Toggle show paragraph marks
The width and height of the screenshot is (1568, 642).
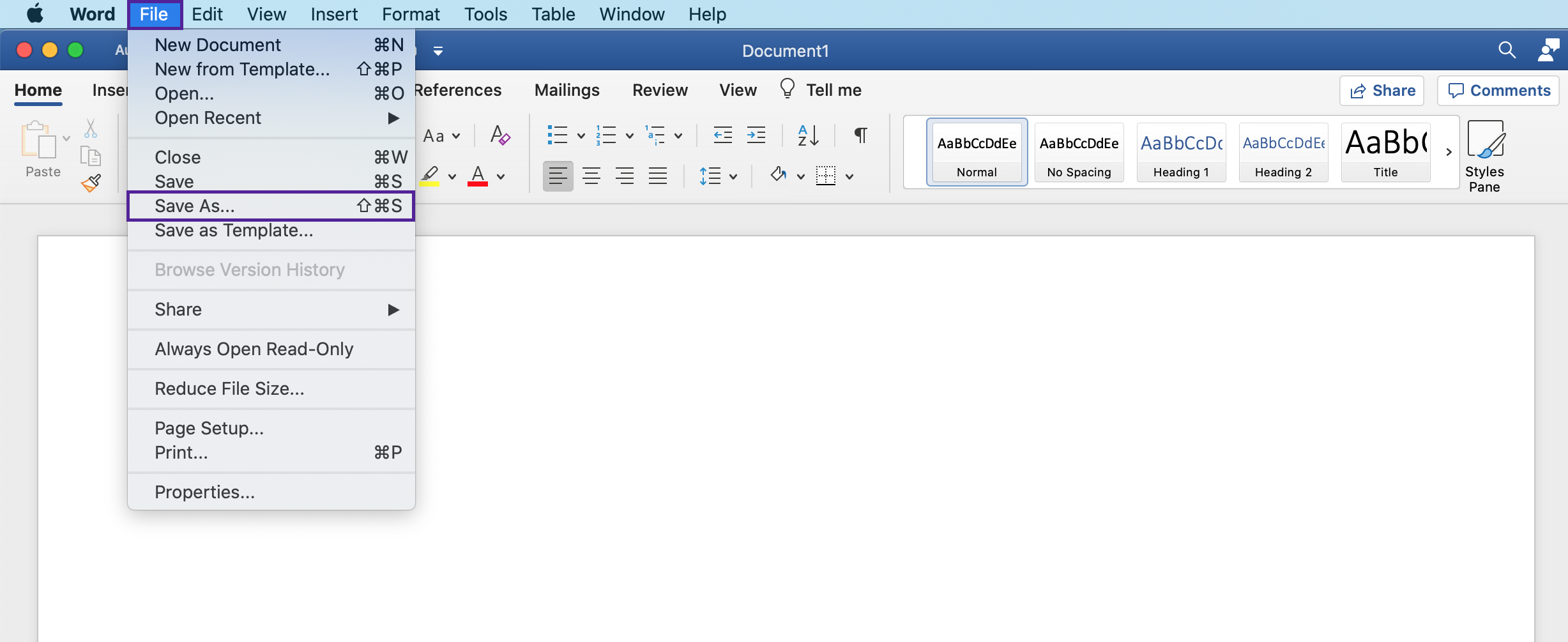point(860,135)
